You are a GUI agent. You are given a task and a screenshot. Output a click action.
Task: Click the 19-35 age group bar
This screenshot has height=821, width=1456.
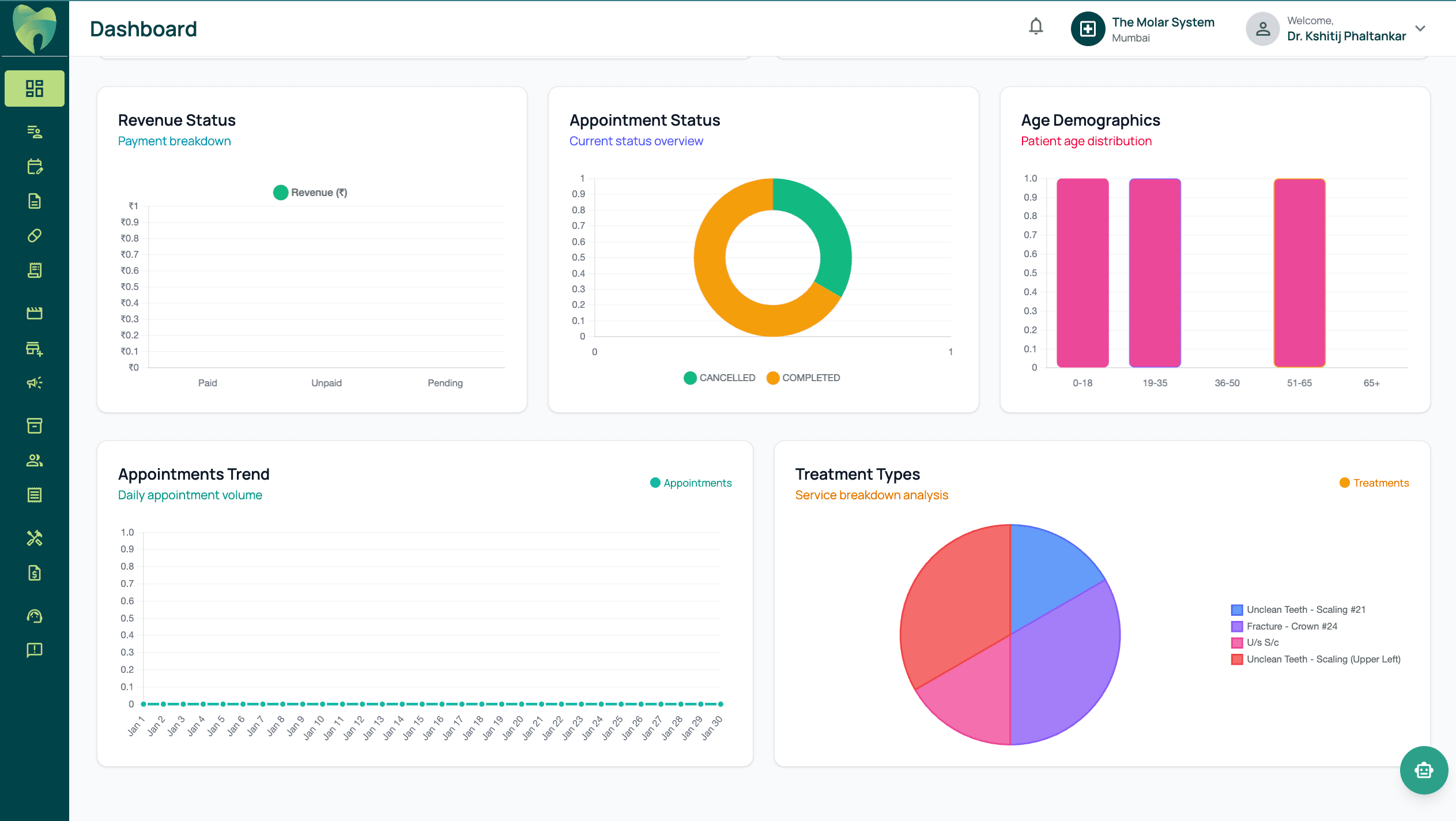[x=1155, y=272]
